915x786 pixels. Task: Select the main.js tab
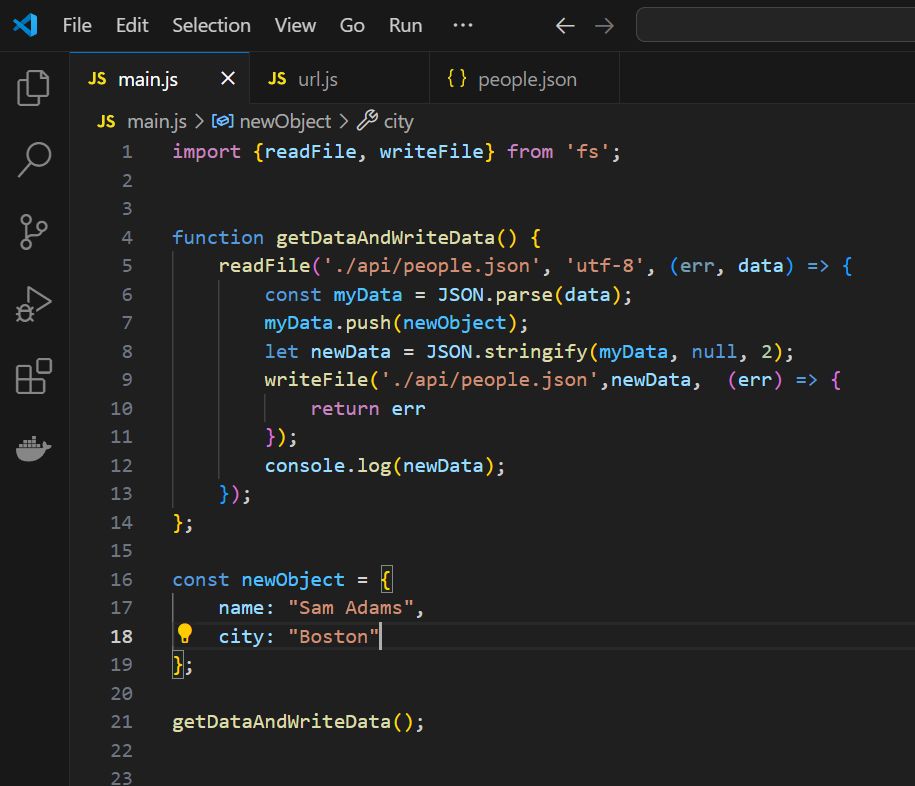coord(159,78)
